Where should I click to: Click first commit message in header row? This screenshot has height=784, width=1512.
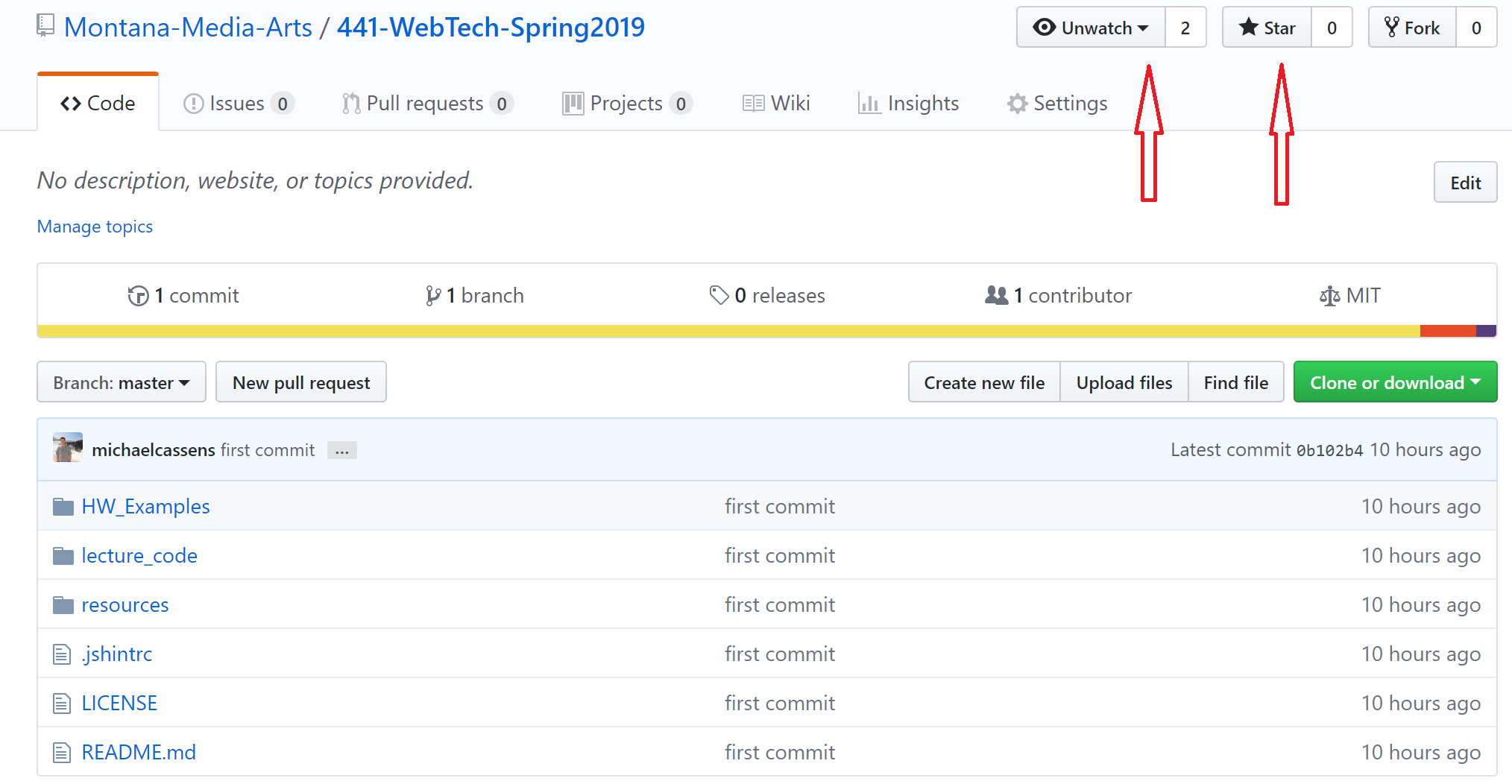(268, 450)
